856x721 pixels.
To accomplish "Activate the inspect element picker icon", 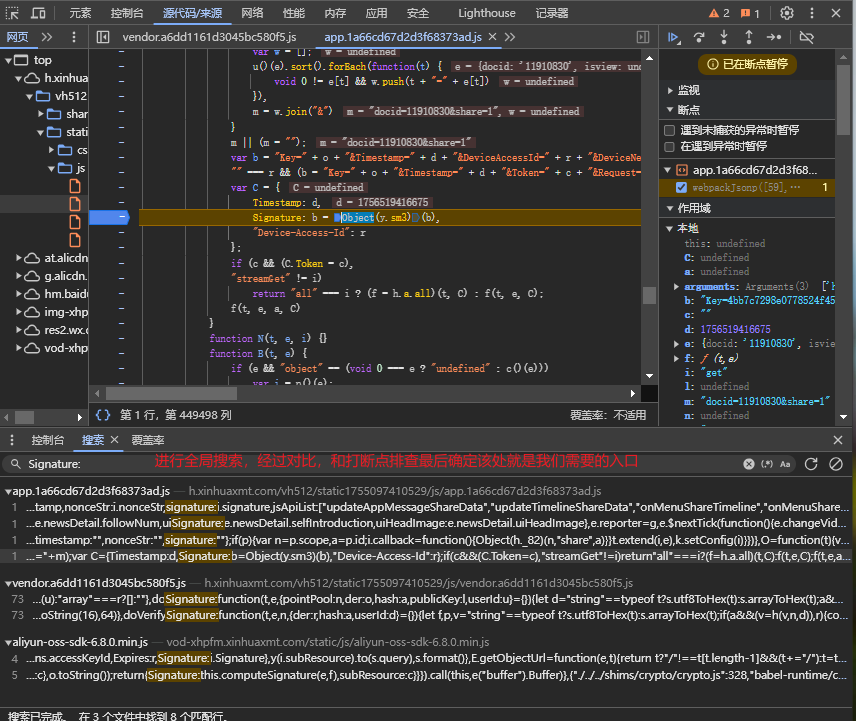I will click(12, 13).
